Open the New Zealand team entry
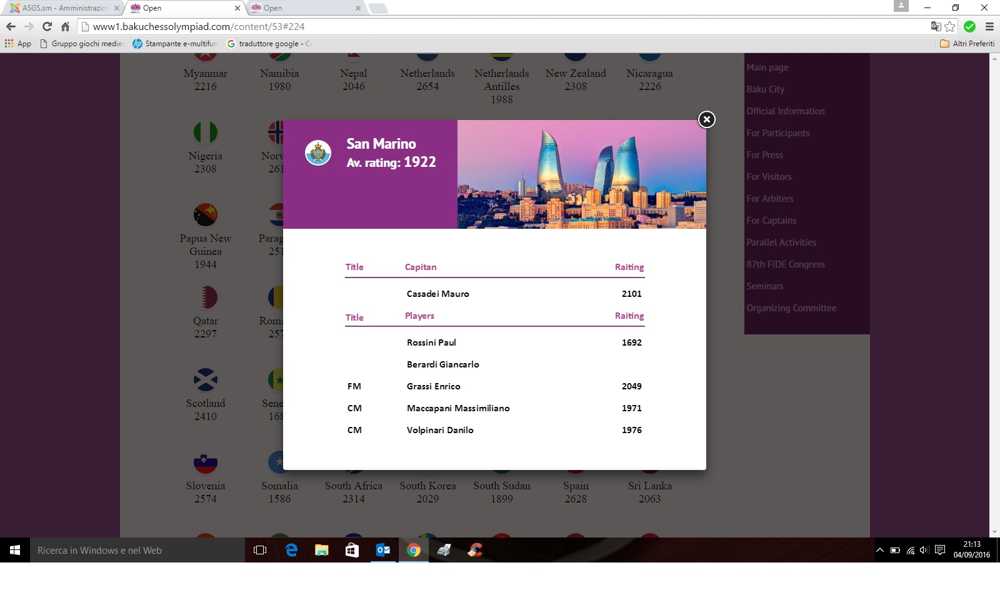Viewport: 1000px width, 605px height. [x=575, y=73]
